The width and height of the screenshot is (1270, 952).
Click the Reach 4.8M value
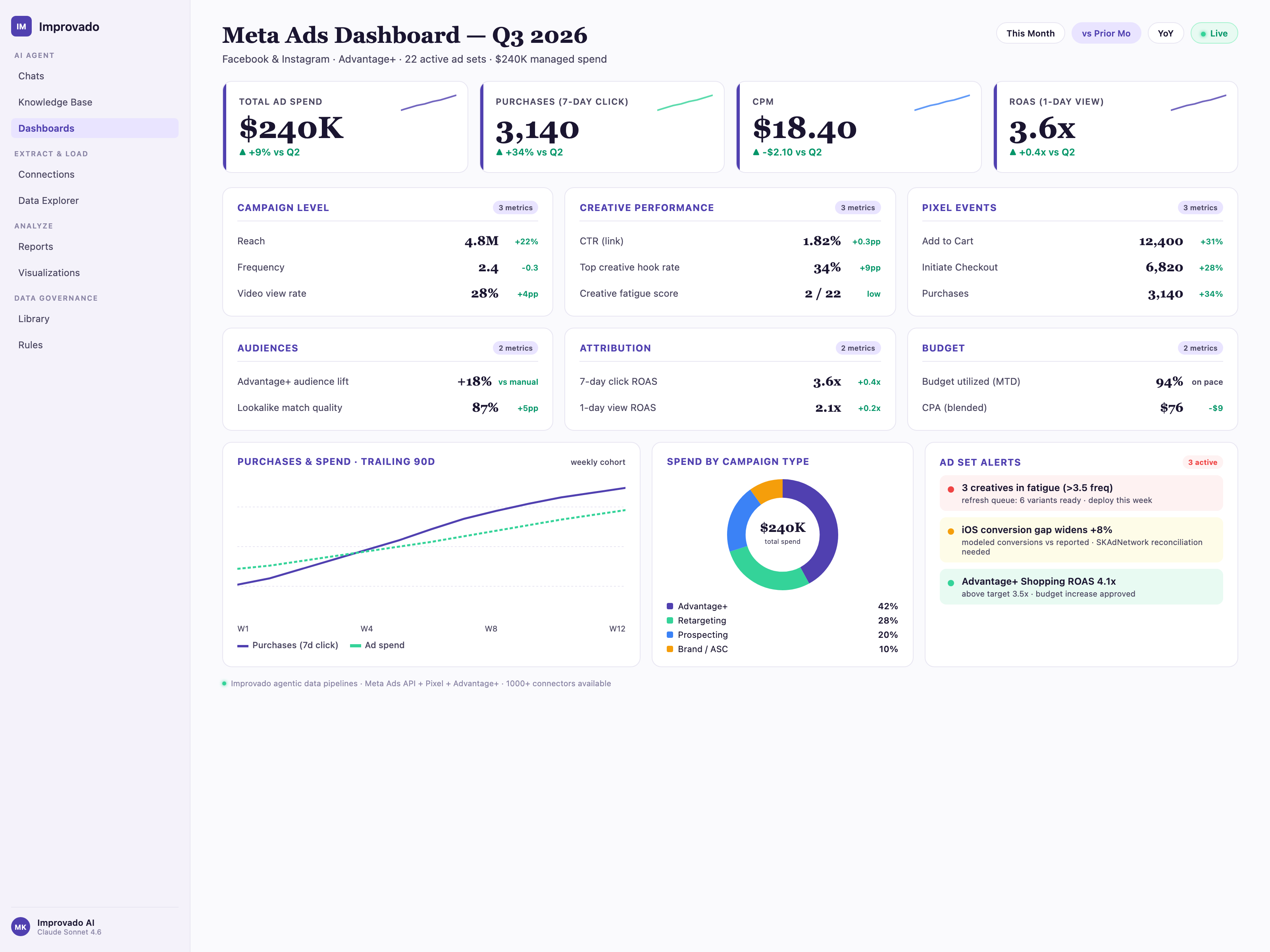pos(481,241)
